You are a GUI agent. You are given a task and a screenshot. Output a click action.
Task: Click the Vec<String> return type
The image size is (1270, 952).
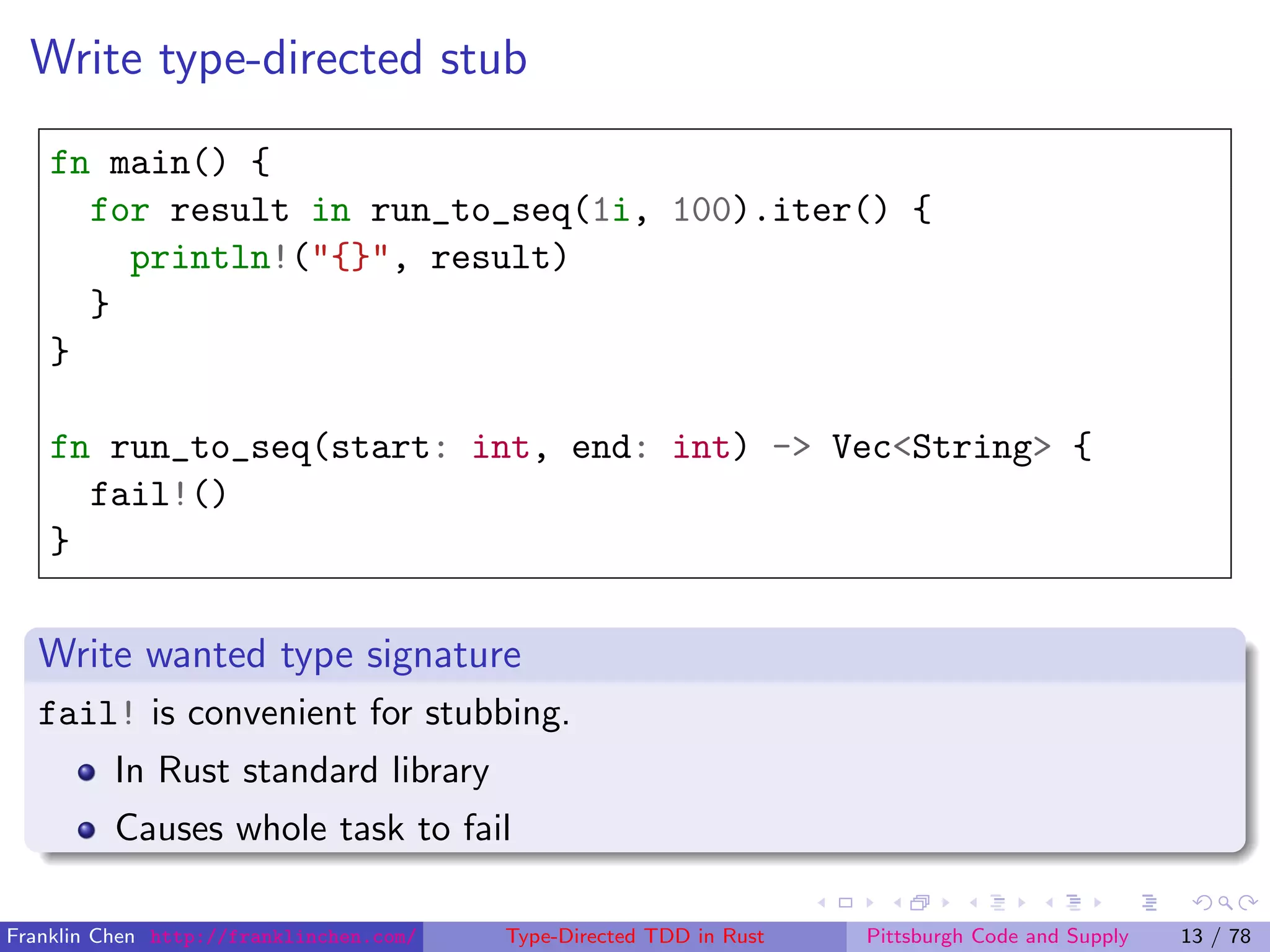941,447
